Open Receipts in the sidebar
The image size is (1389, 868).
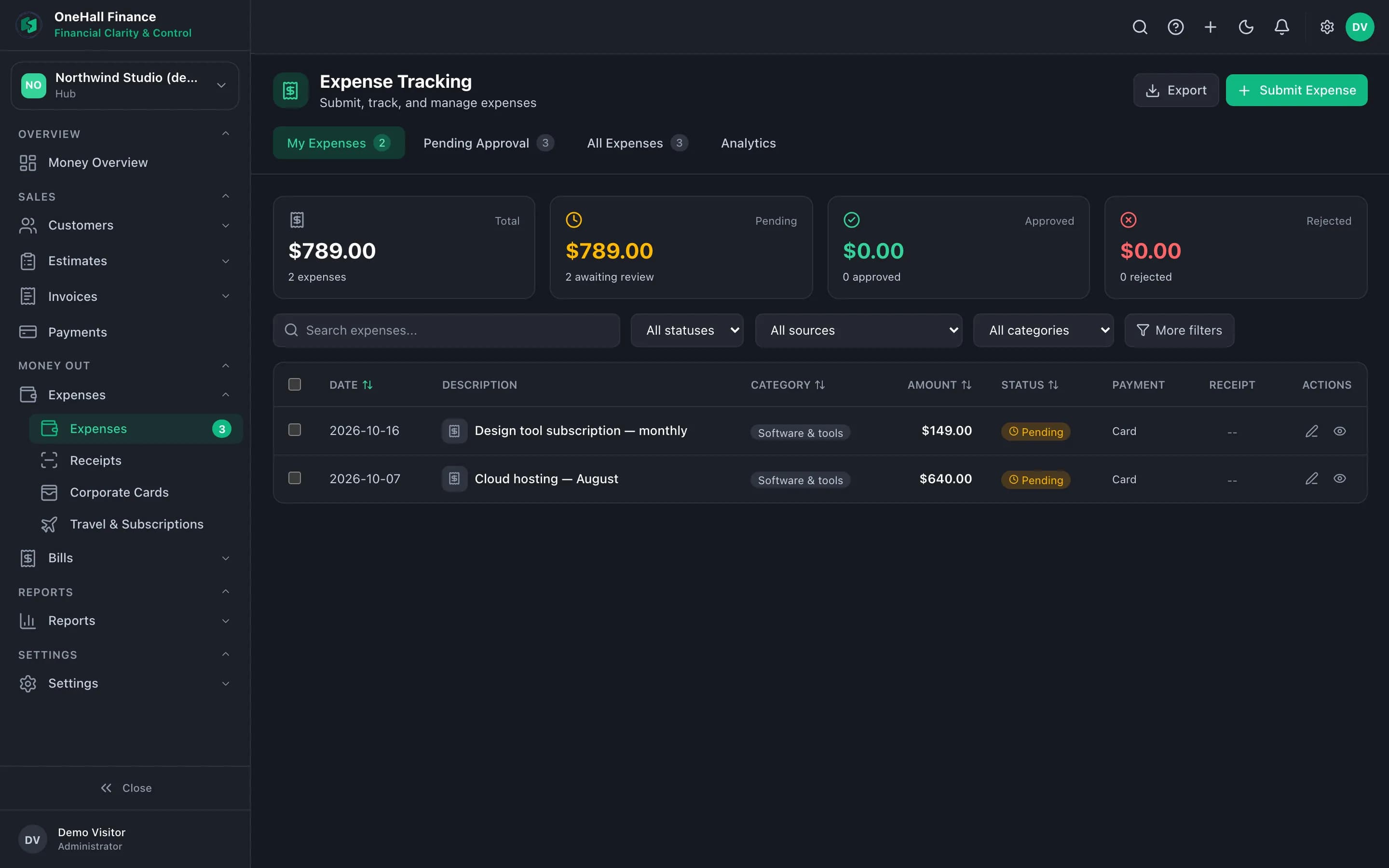(x=136, y=461)
